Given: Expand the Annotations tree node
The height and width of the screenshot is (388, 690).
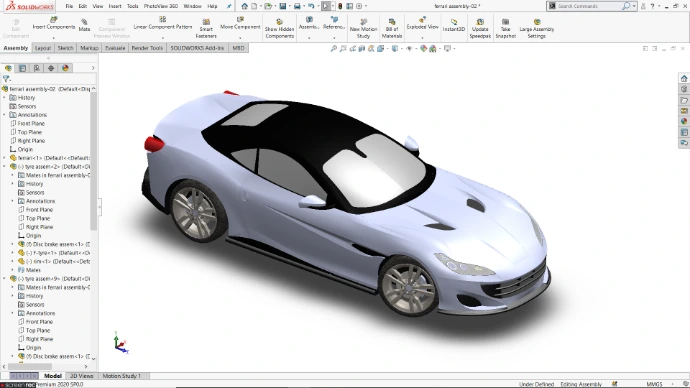Looking at the screenshot, I should tap(5, 115).
